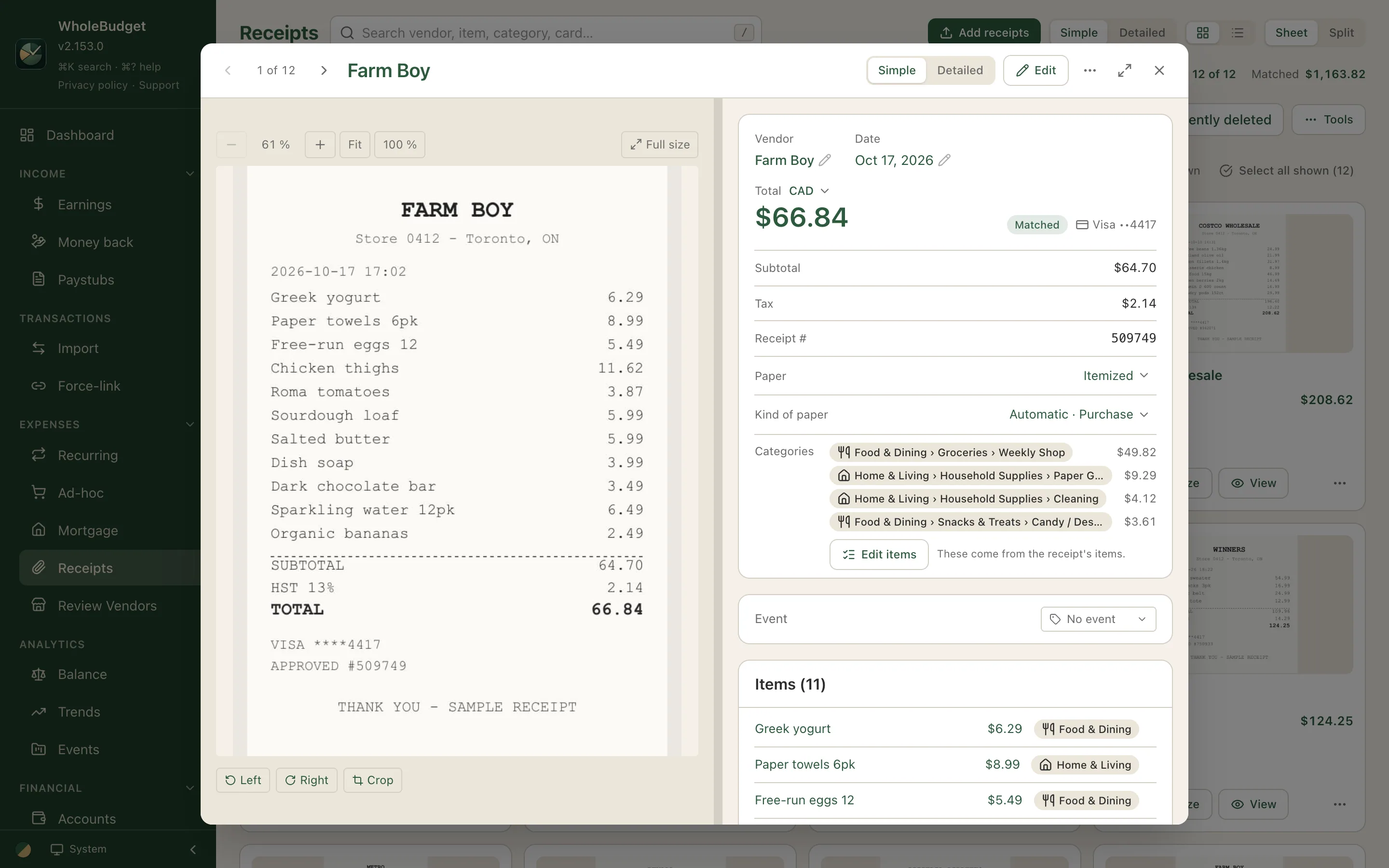Switch to Sheet mode in the background toolbar
The height and width of the screenshot is (868, 1389).
(x=1291, y=33)
